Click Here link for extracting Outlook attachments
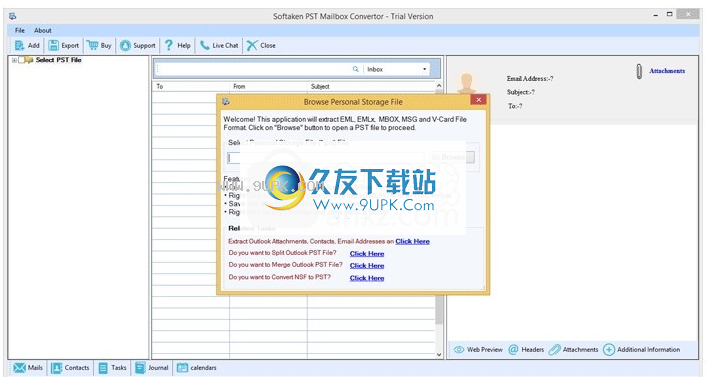The image size is (706, 377). point(412,241)
